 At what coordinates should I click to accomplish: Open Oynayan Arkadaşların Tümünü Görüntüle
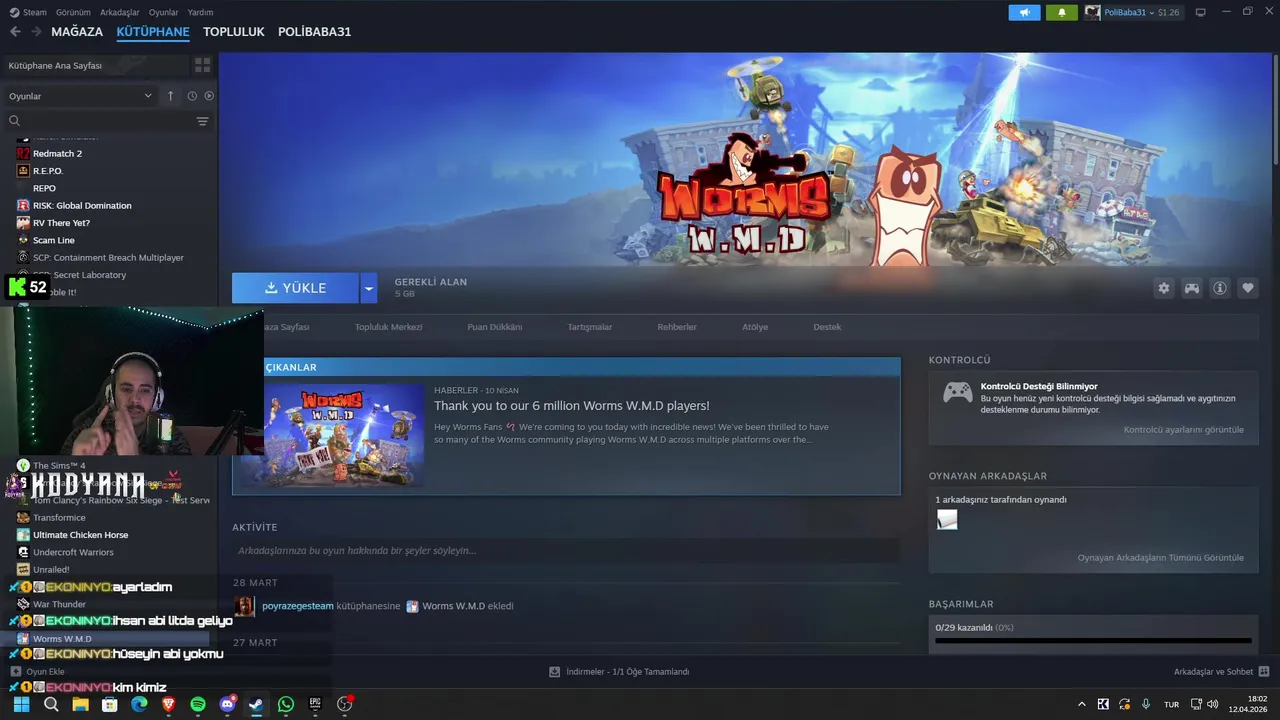(1161, 558)
